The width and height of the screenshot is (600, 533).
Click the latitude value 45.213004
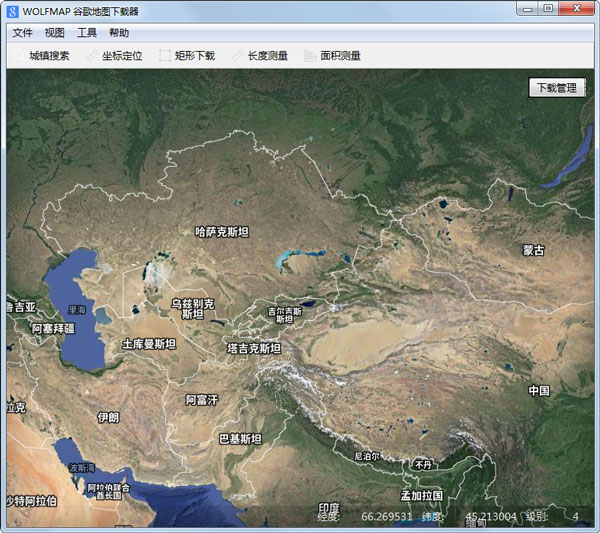point(489,517)
